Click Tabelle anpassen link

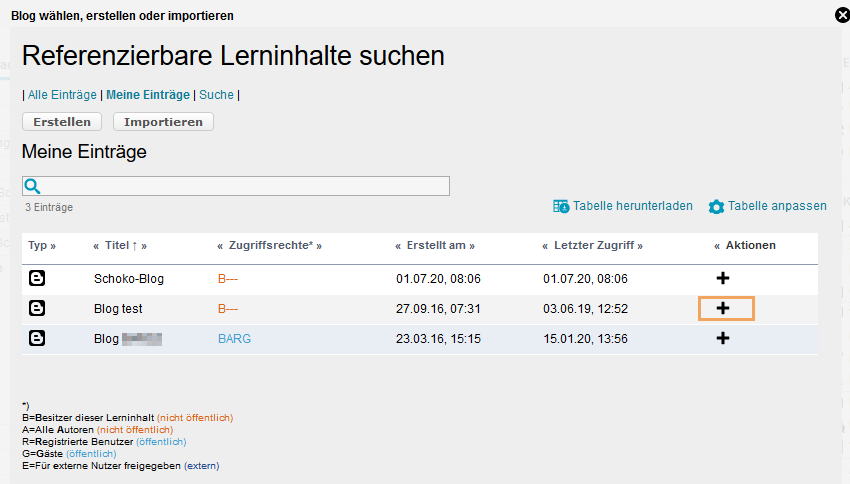point(777,206)
